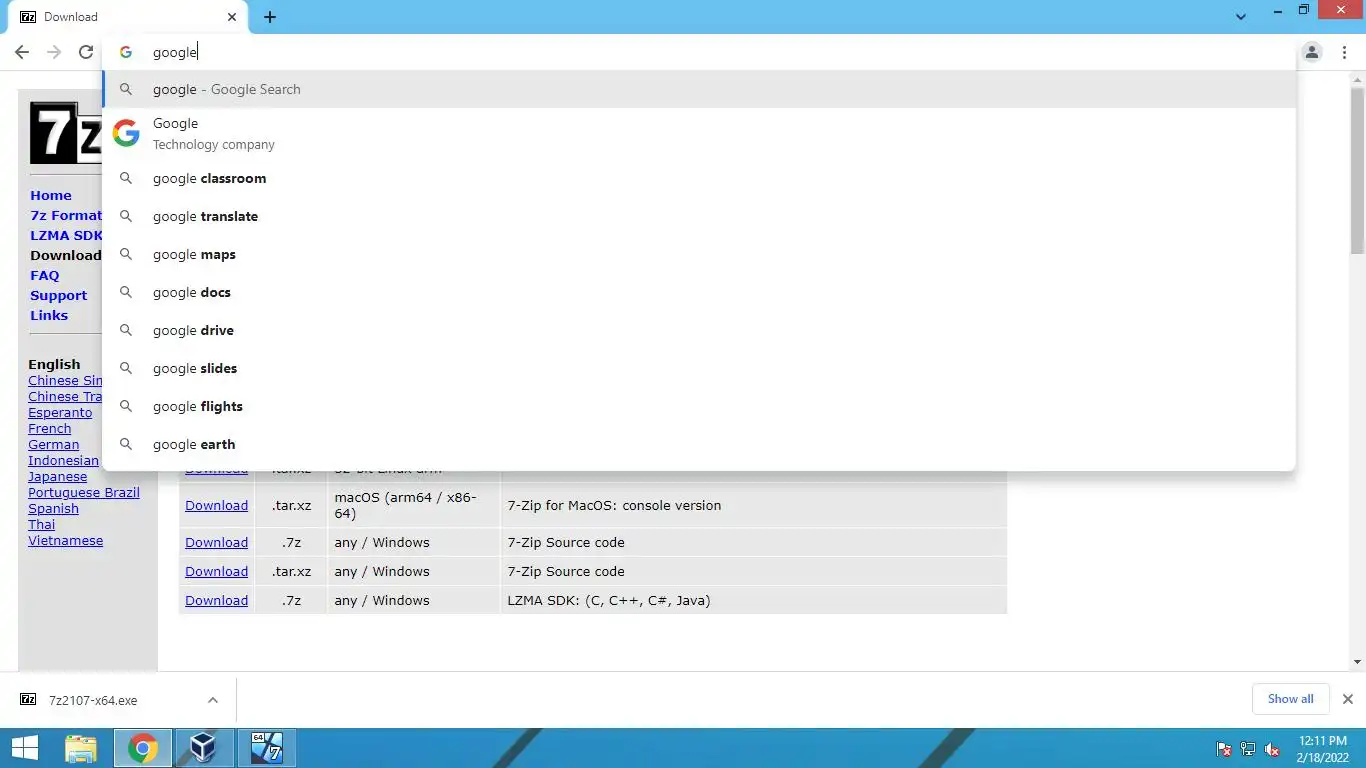Click the magnifier icon beside 'google earth'
The width and height of the screenshot is (1366, 768).
126,444
